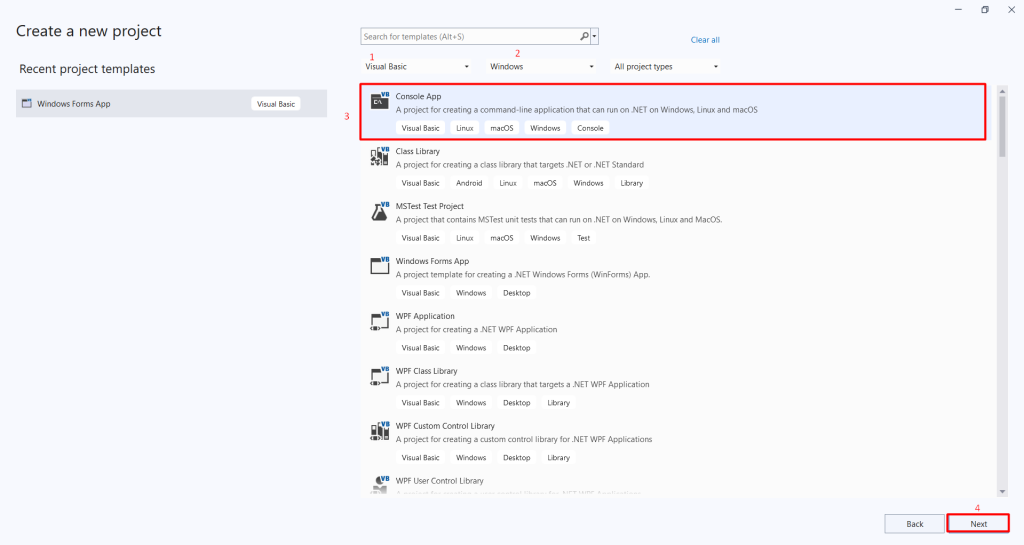Maximize the dialog window
1024x545 pixels.
pos(985,10)
